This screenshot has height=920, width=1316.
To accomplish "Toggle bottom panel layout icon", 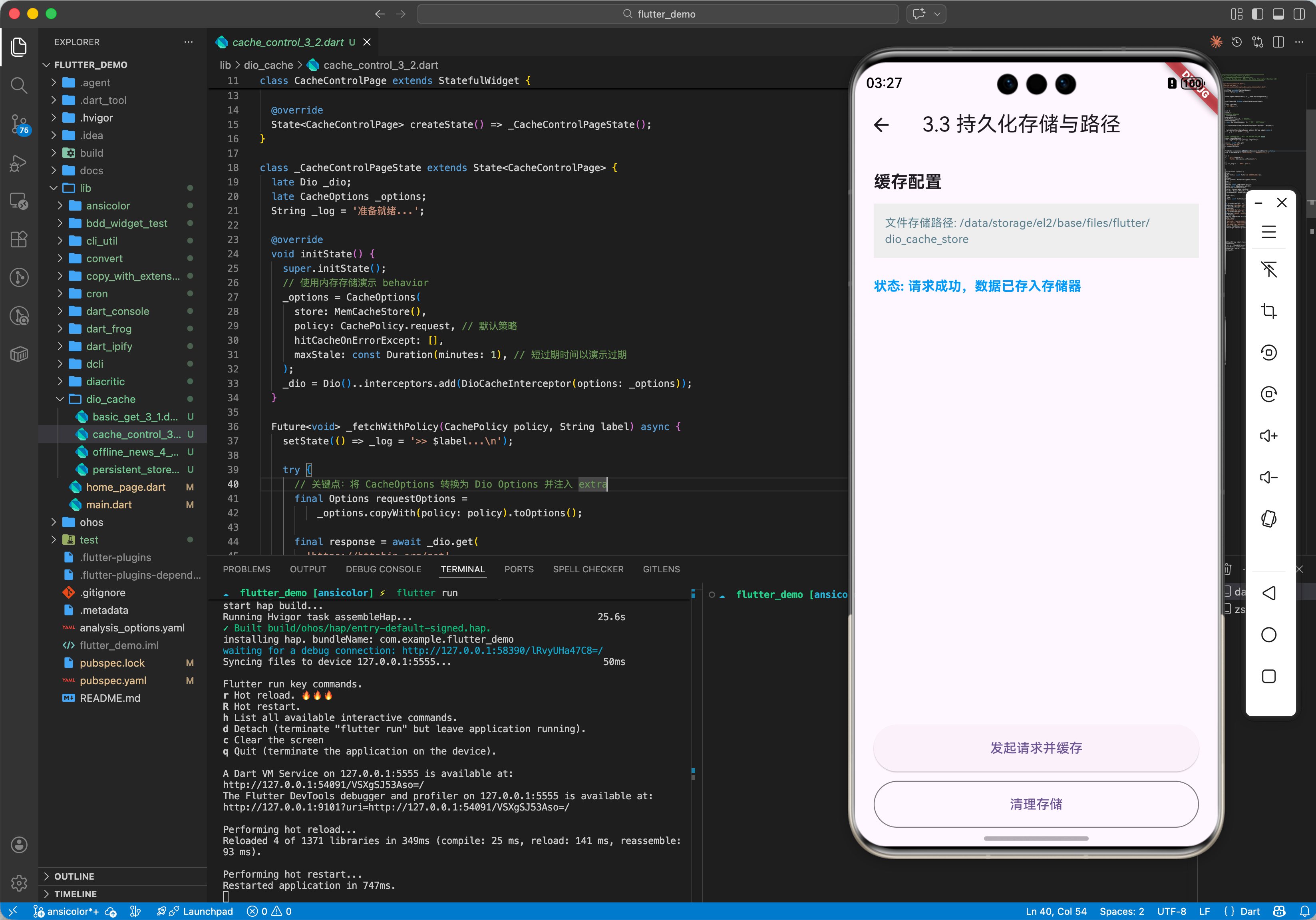I will pyautogui.click(x=1278, y=14).
